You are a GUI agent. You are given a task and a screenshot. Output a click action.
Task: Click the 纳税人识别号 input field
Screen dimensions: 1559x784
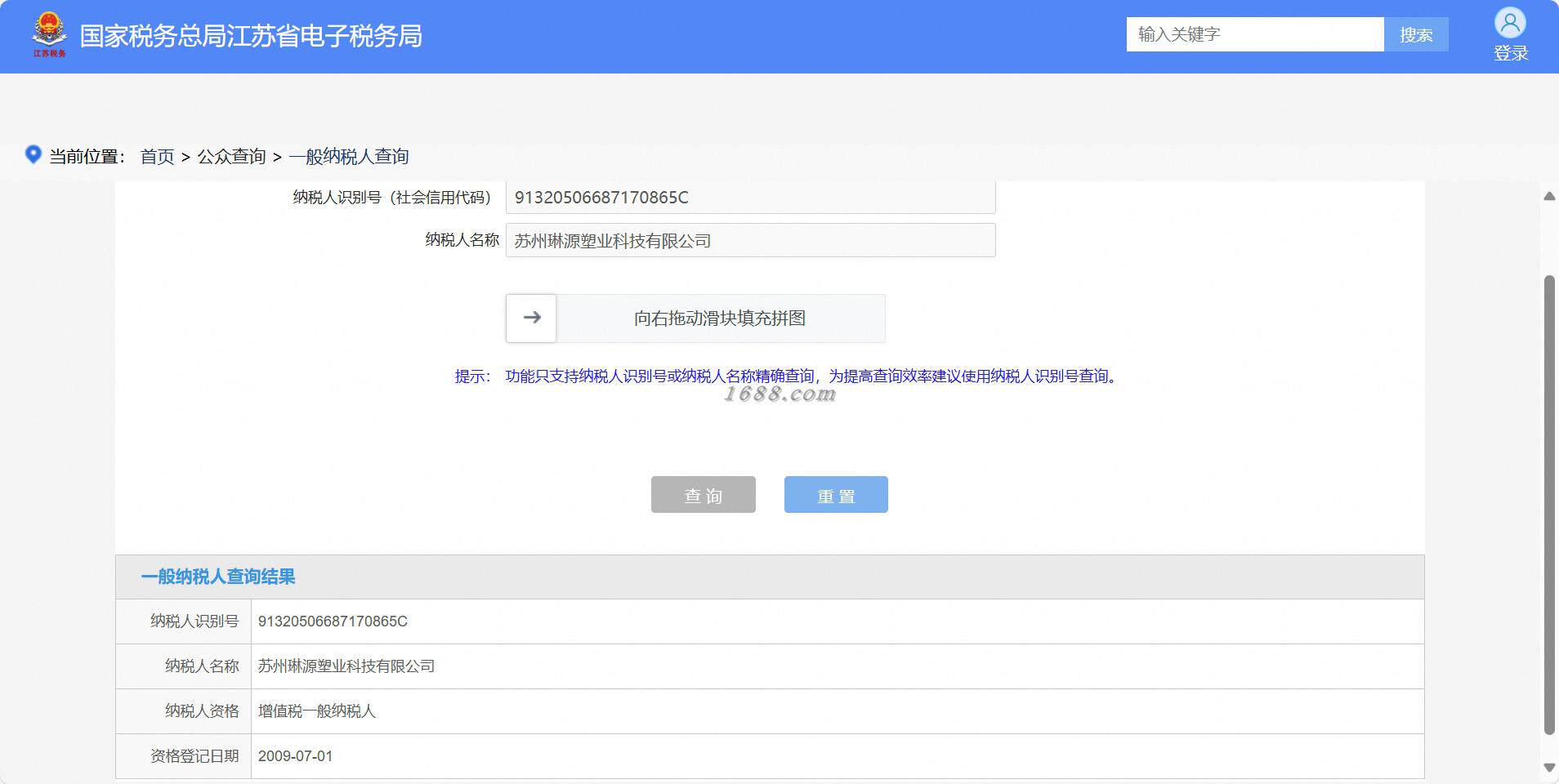point(751,198)
